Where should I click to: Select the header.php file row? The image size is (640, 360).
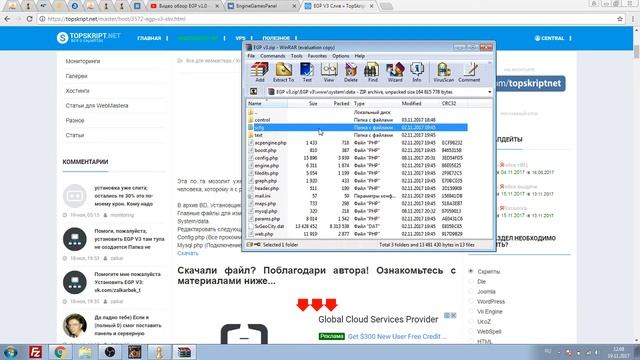(357, 189)
